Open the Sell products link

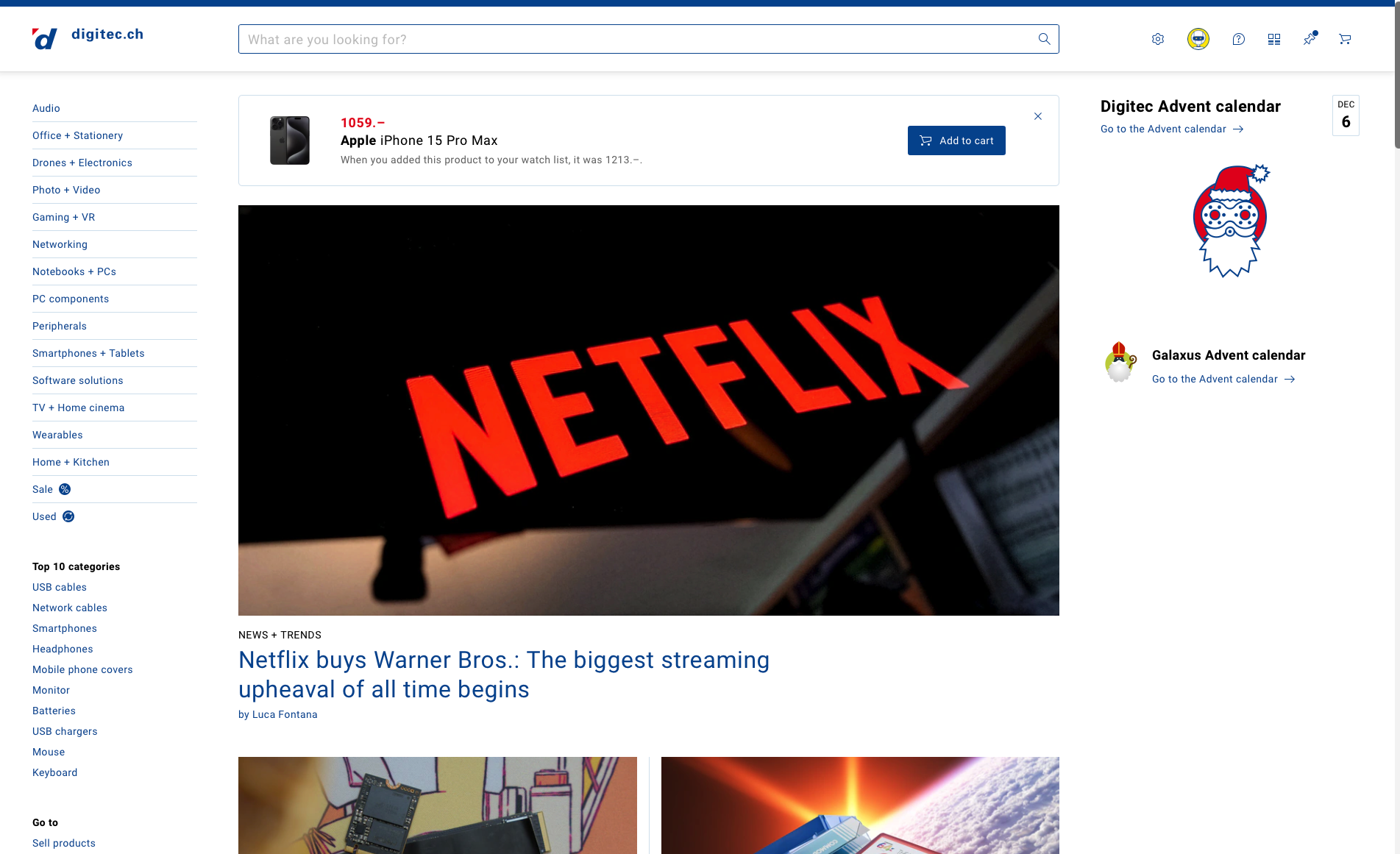coord(64,843)
